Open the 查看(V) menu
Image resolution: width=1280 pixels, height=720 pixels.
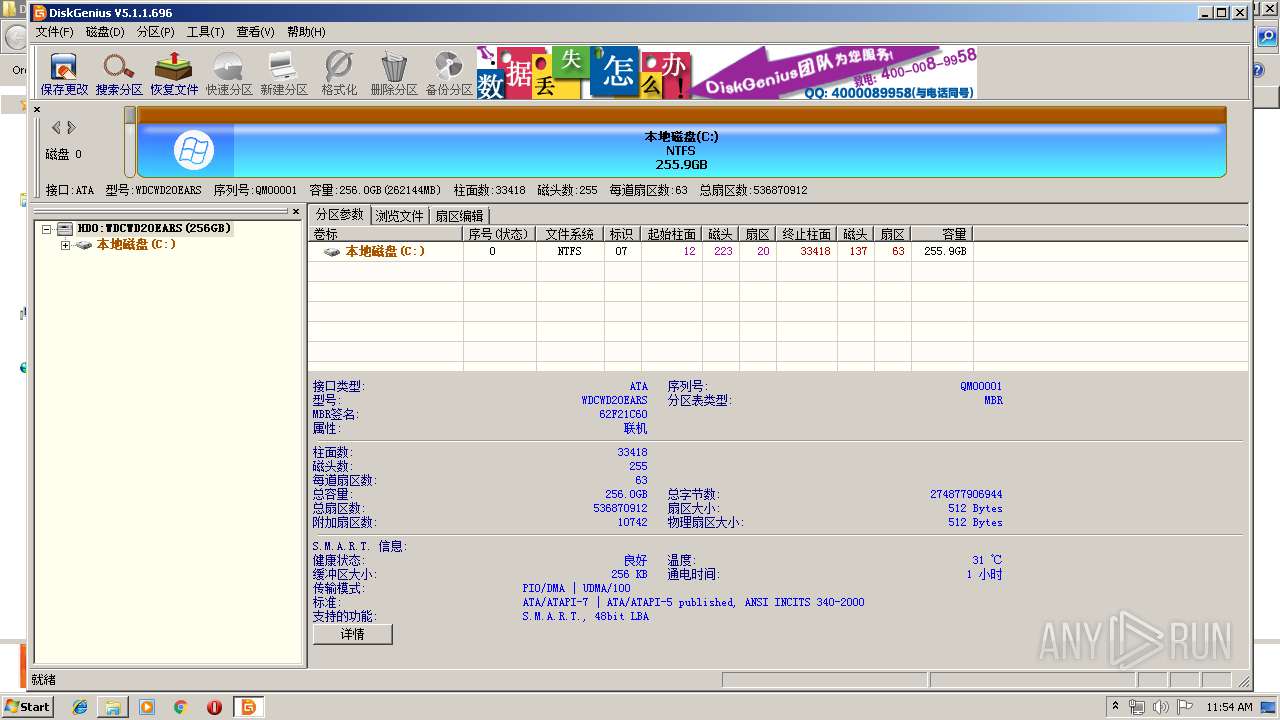click(x=255, y=32)
